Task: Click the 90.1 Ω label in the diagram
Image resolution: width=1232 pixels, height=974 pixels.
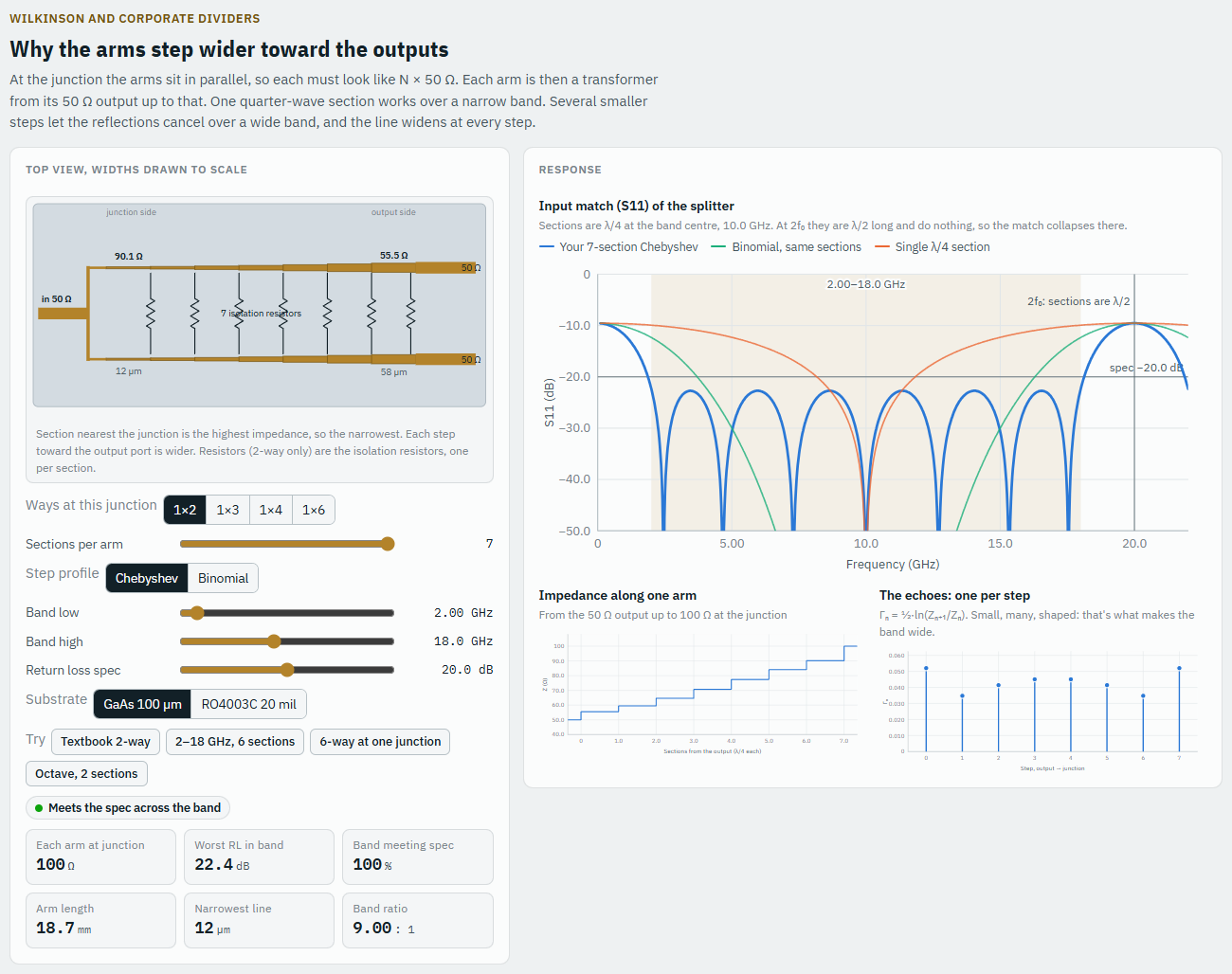Action: coord(129,256)
